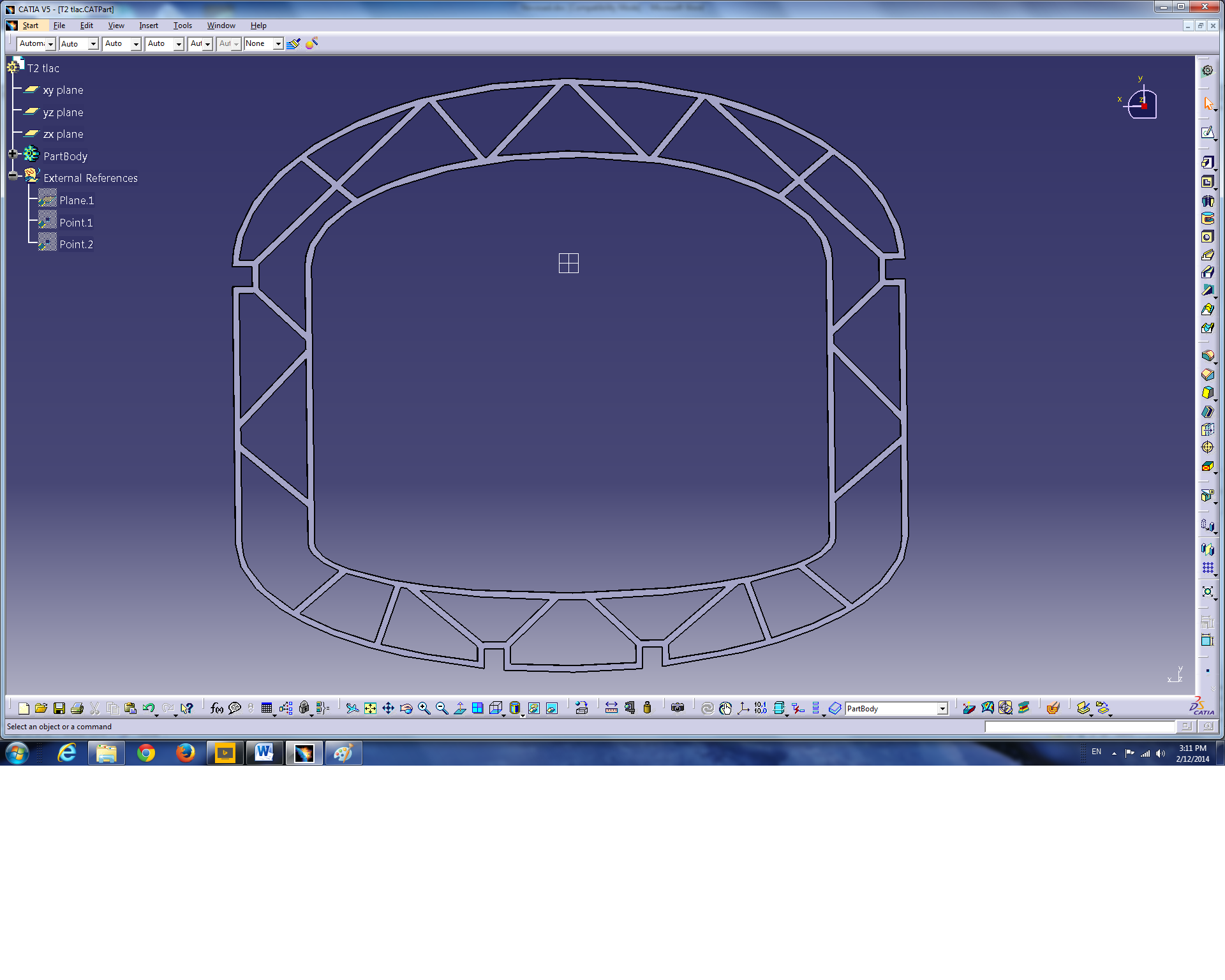Select the zx plane tree item
The image size is (1225, 980).
(x=63, y=134)
